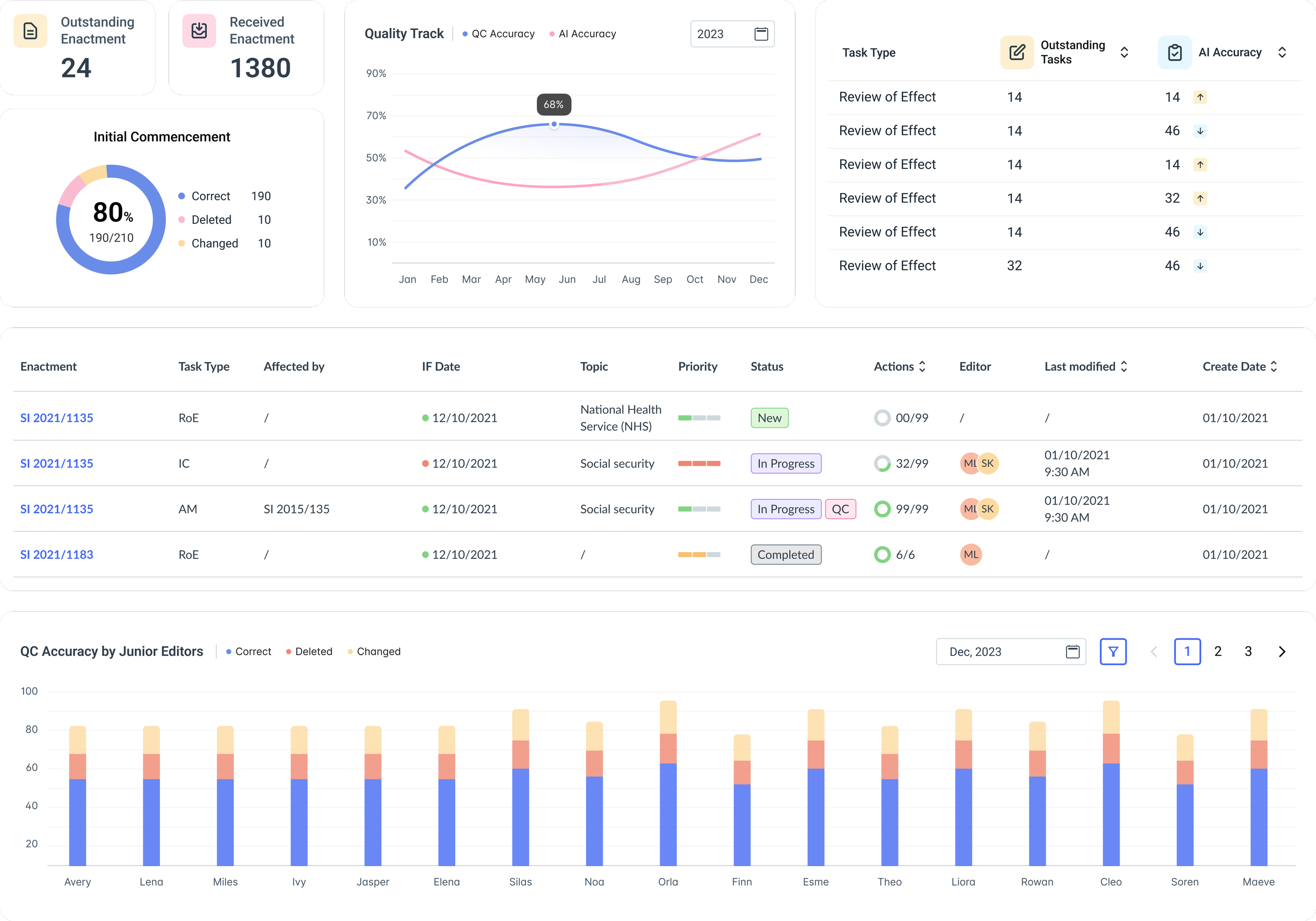Go to page 3 of chart
Viewport: 1316px width, 921px height.
pyautogui.click(x=1248, y=652)
